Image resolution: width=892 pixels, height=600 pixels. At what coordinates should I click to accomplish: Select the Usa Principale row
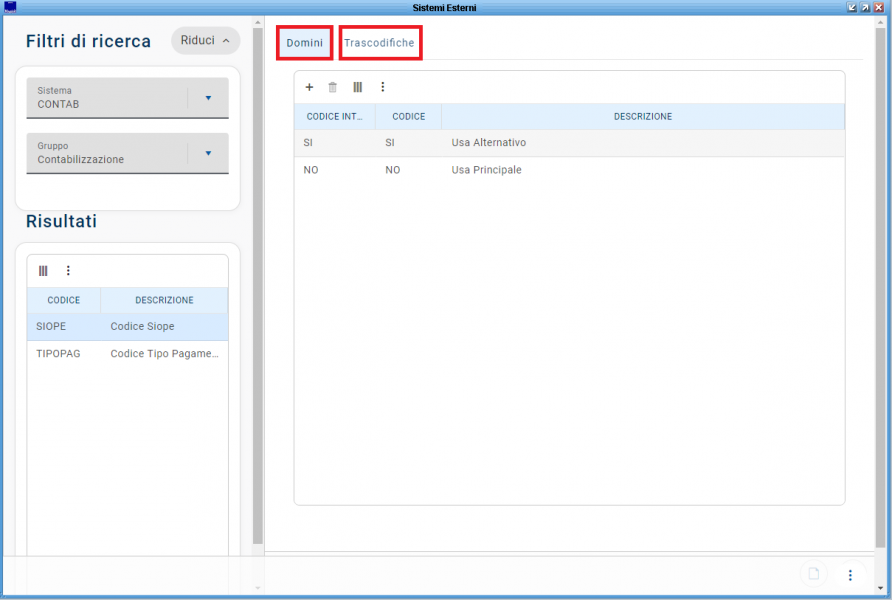coord(569,170)
